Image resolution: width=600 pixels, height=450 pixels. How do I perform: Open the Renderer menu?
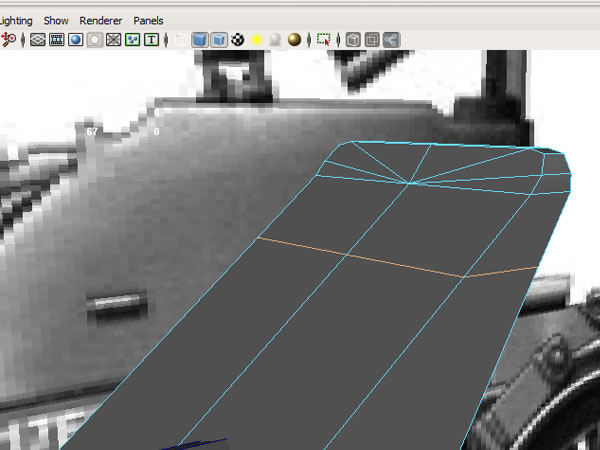click(101, 21)
